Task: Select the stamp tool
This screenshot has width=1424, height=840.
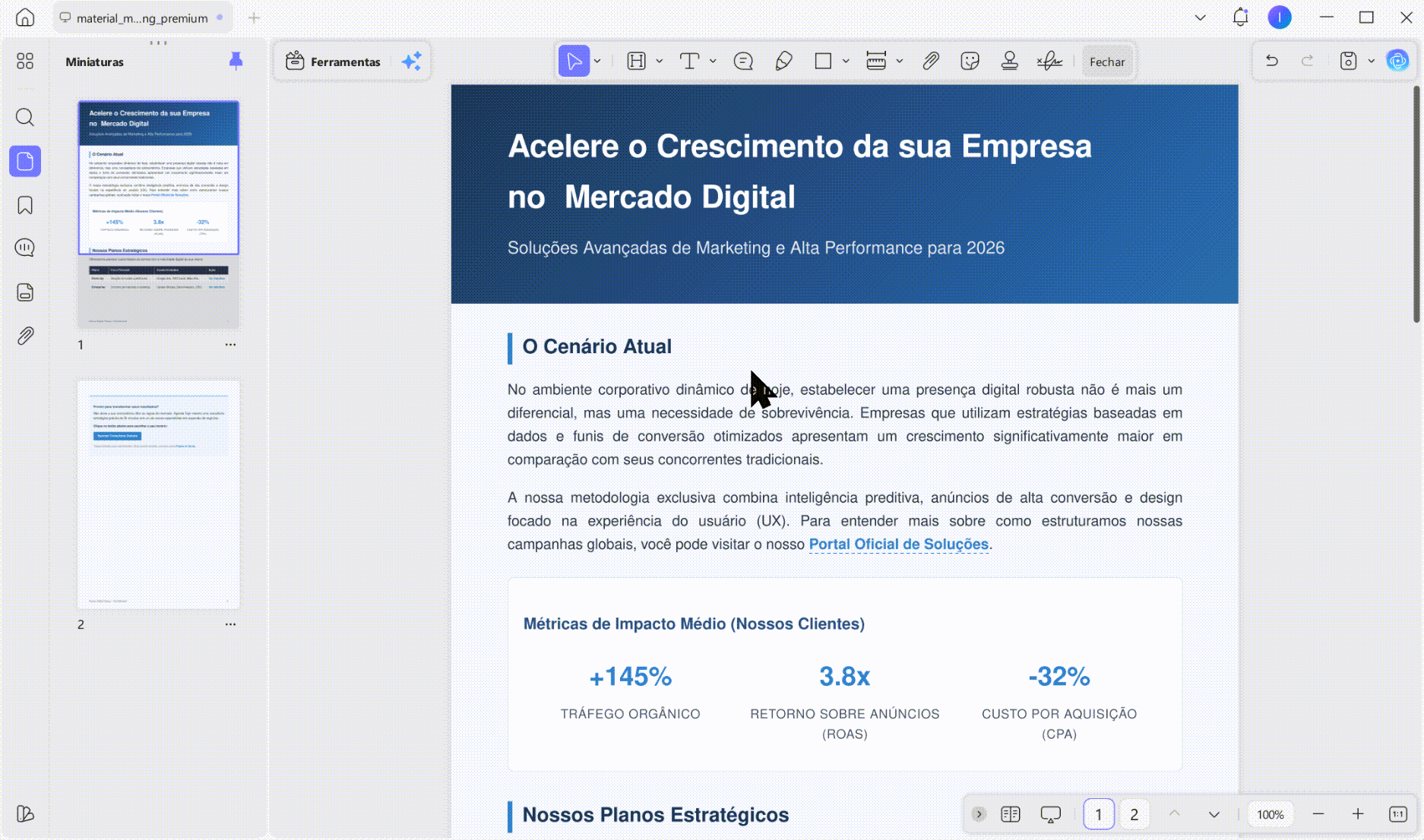Action: point(1009,61)
